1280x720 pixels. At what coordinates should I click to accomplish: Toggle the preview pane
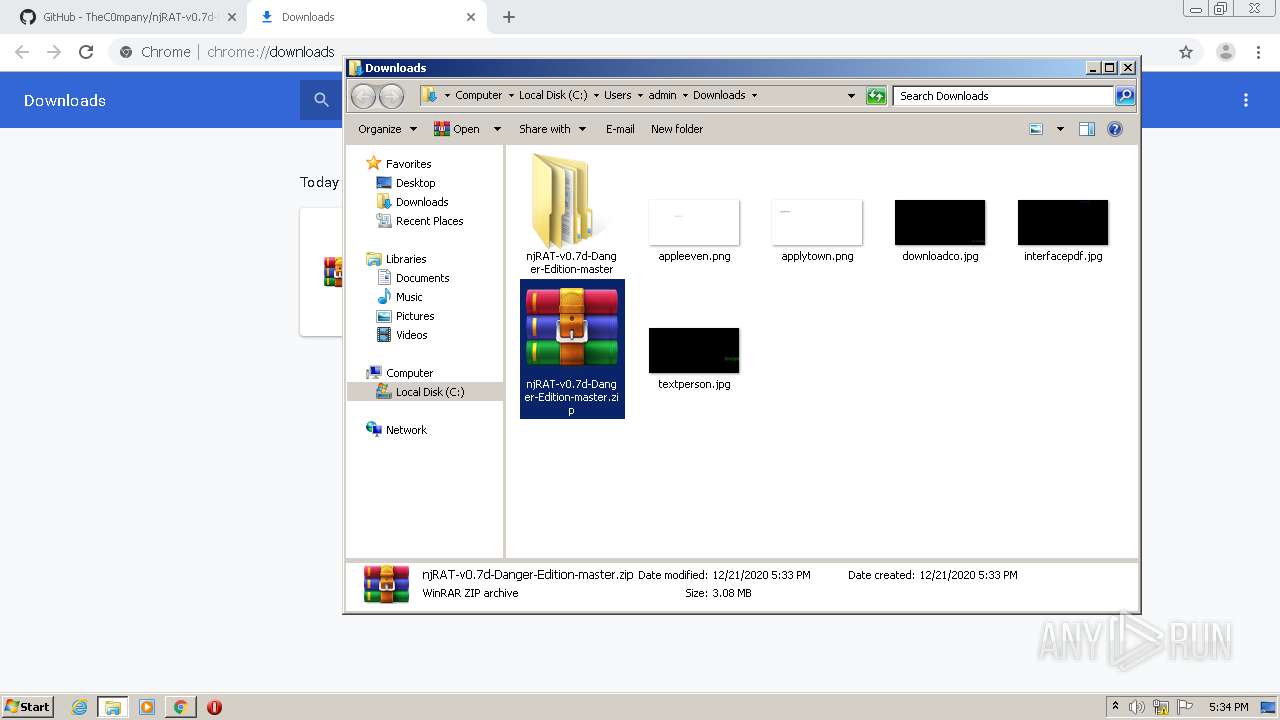1087,129
